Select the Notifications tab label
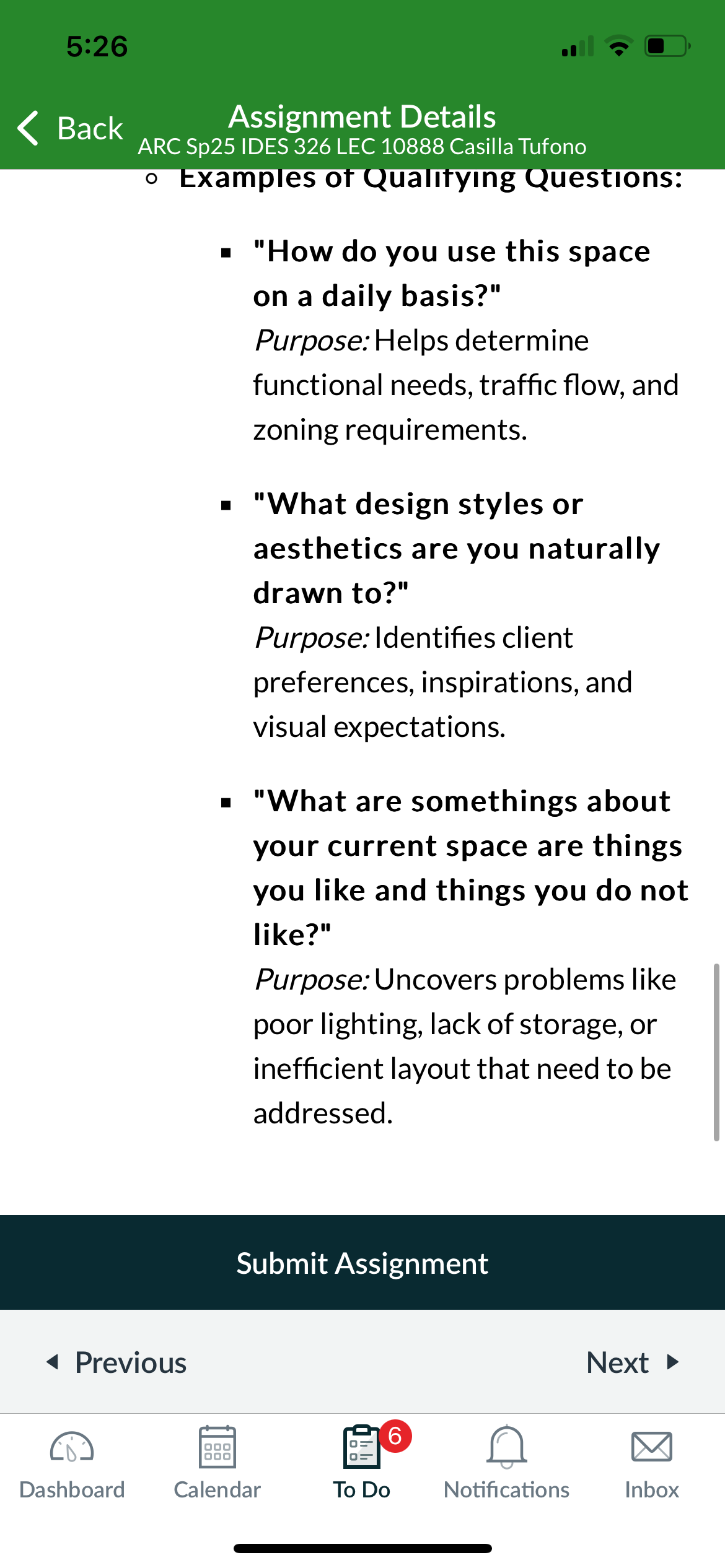The width and height of the screenshot is (725, 1568). coord(507,1489)
